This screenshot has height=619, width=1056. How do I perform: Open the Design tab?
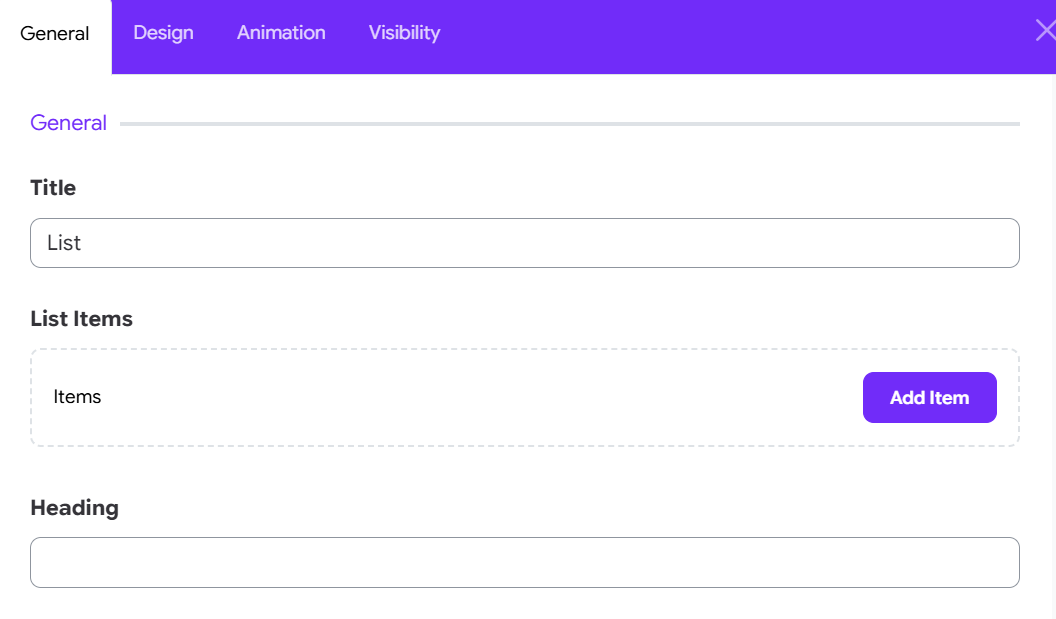coord(164,33)
